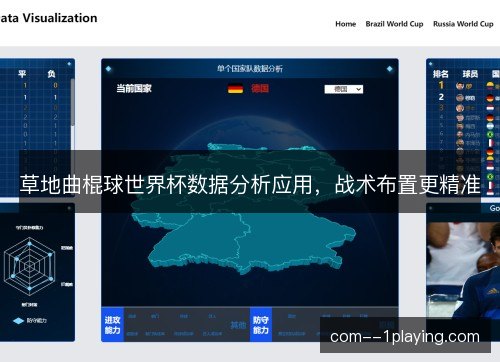
Task: Toggle the 防守能力 radar legend item
Action: [30, 321]
